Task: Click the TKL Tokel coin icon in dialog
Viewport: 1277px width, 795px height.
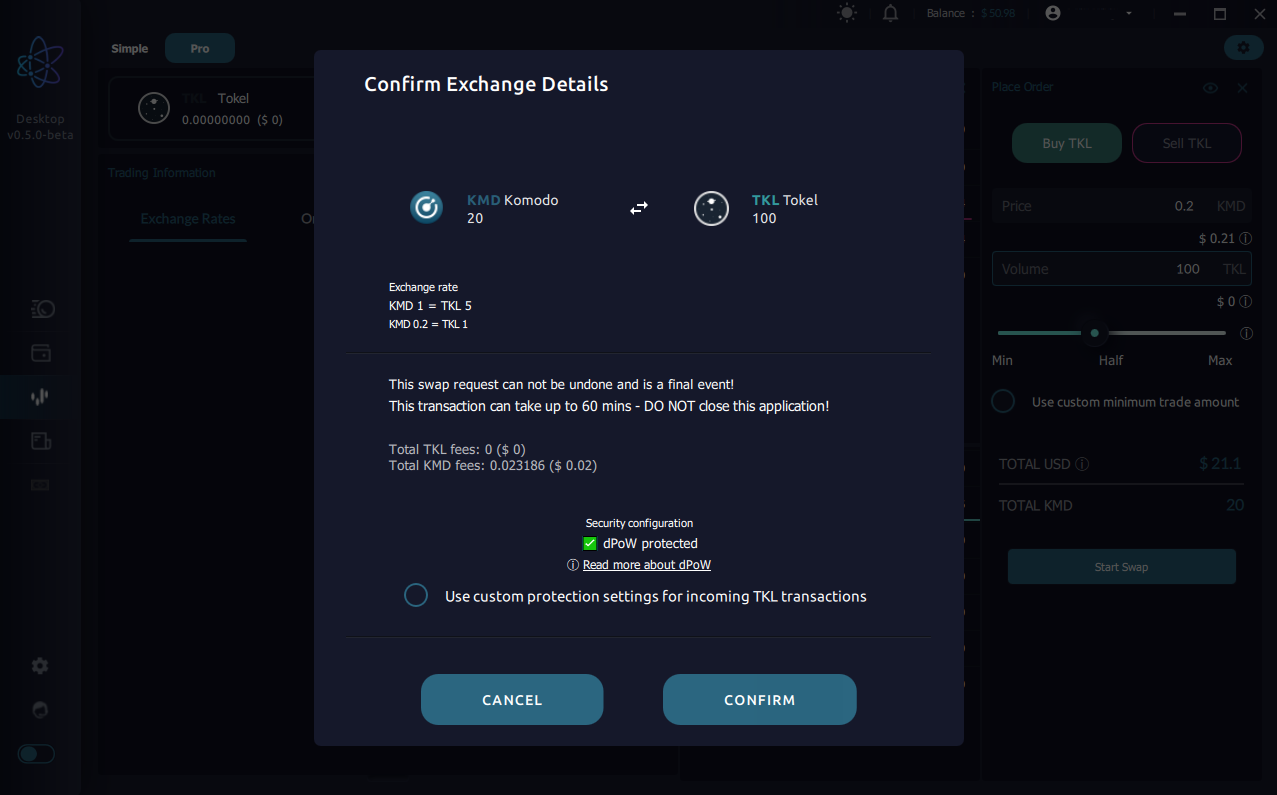Action: (711, 208)
